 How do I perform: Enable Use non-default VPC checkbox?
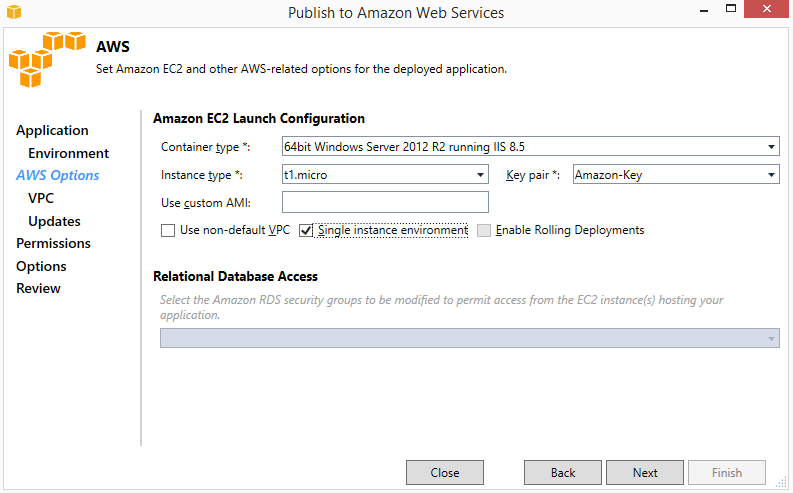point(168,230)
